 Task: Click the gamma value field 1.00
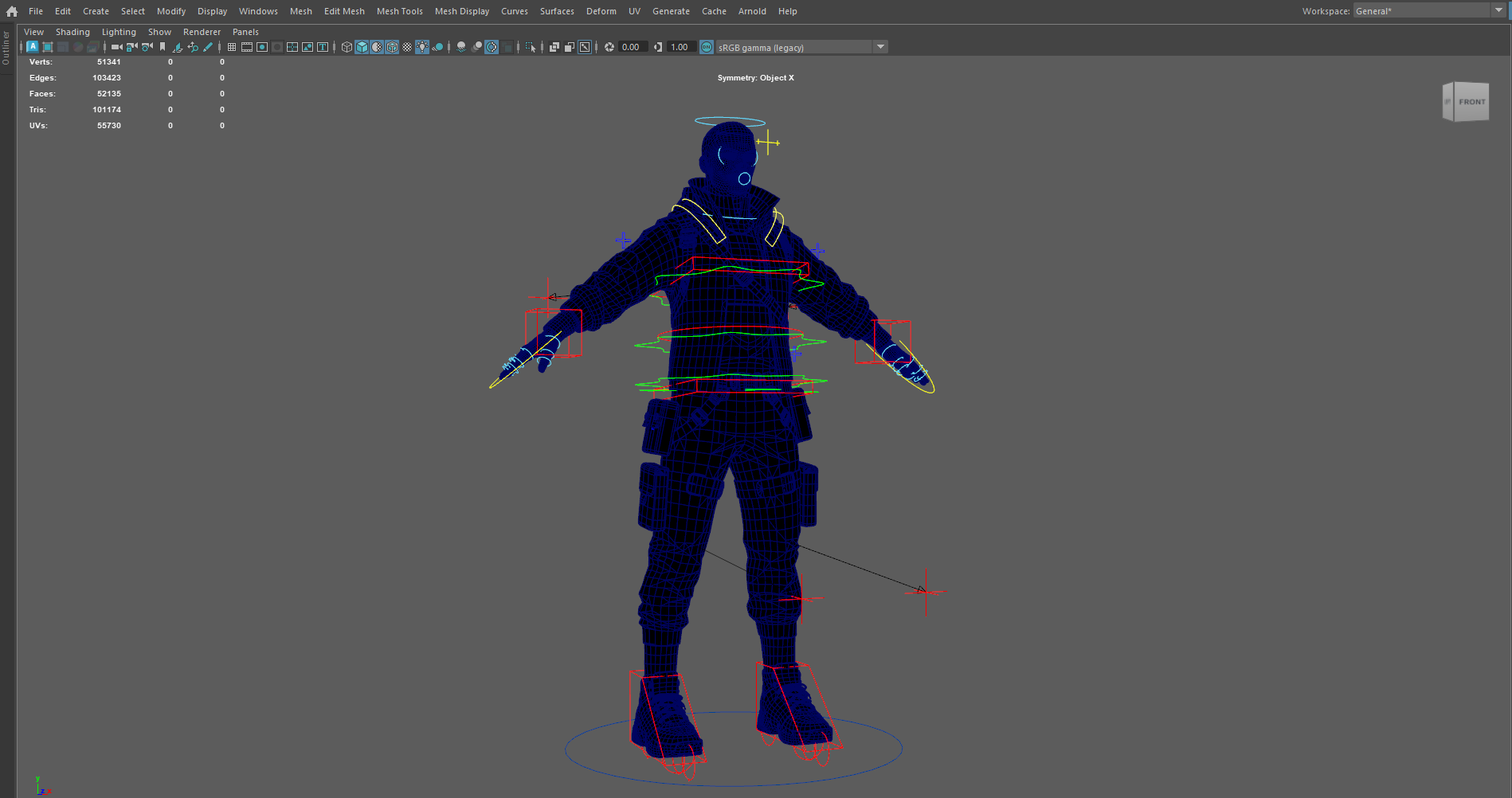[681, 47]
